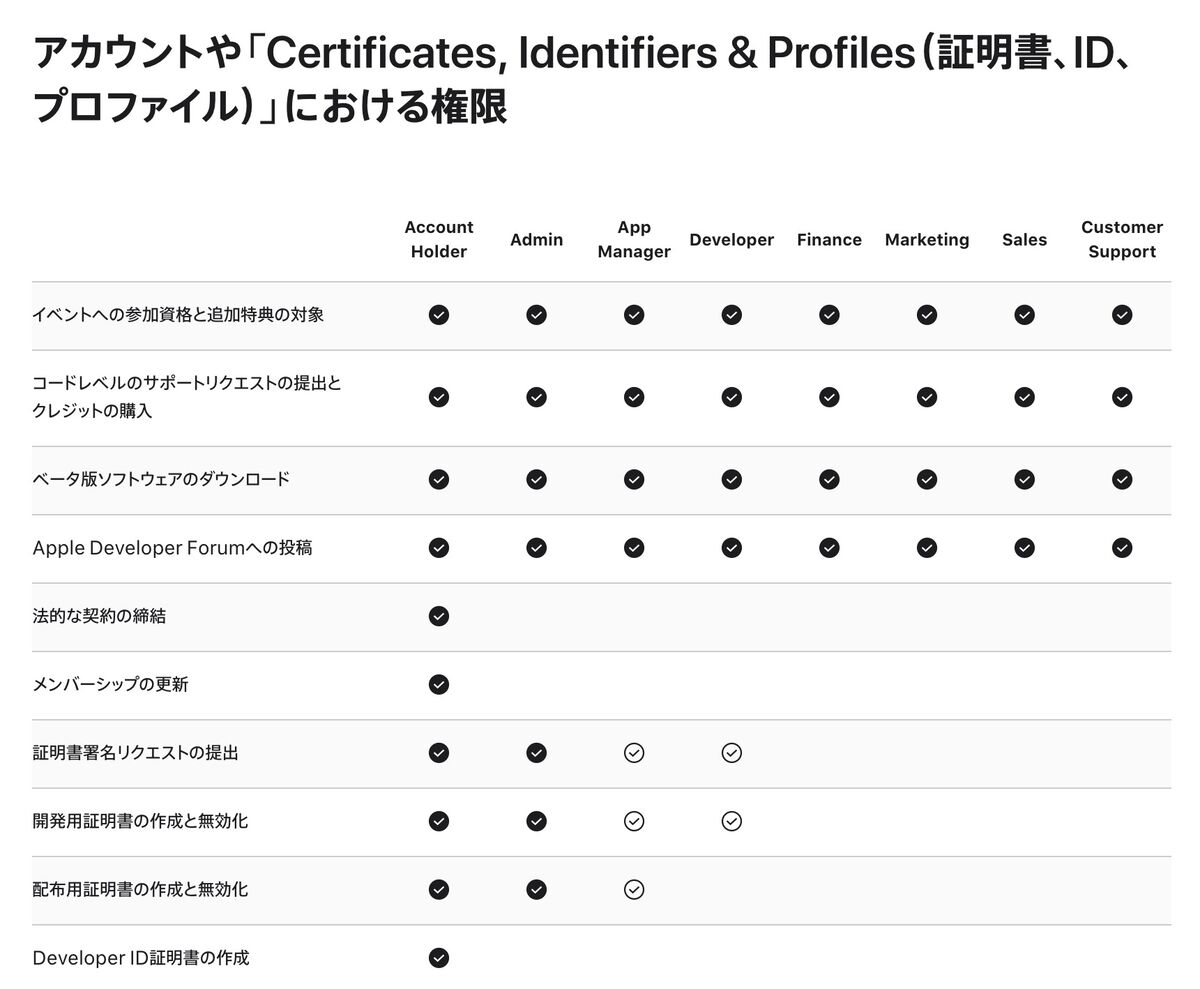This screenshot has width=1200, height=989.
Task: Click the 配布用証明書の作成と無効化 row label
Action: [140, 889]
